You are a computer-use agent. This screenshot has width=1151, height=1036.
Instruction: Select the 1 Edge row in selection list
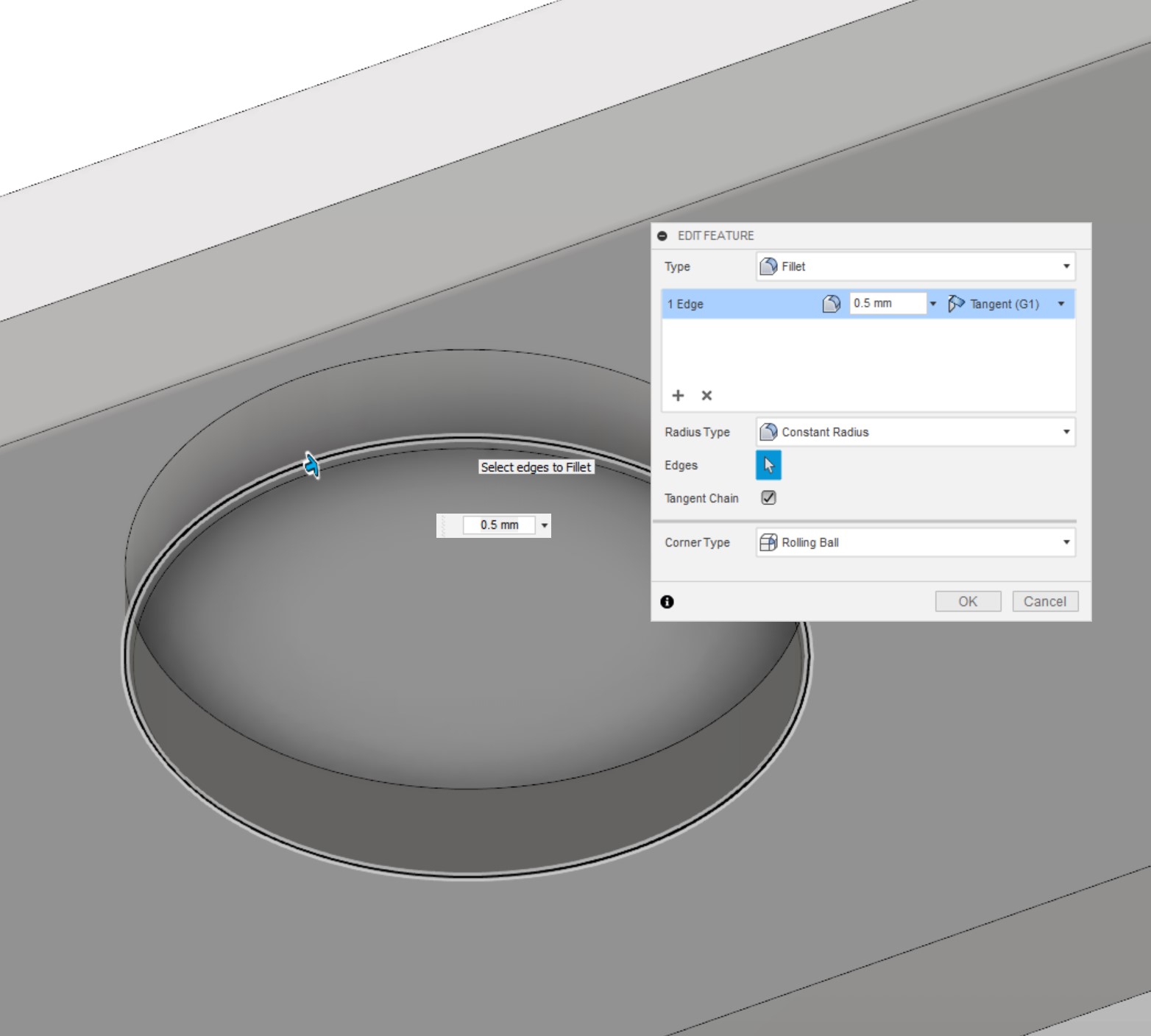tap(736, 304)
